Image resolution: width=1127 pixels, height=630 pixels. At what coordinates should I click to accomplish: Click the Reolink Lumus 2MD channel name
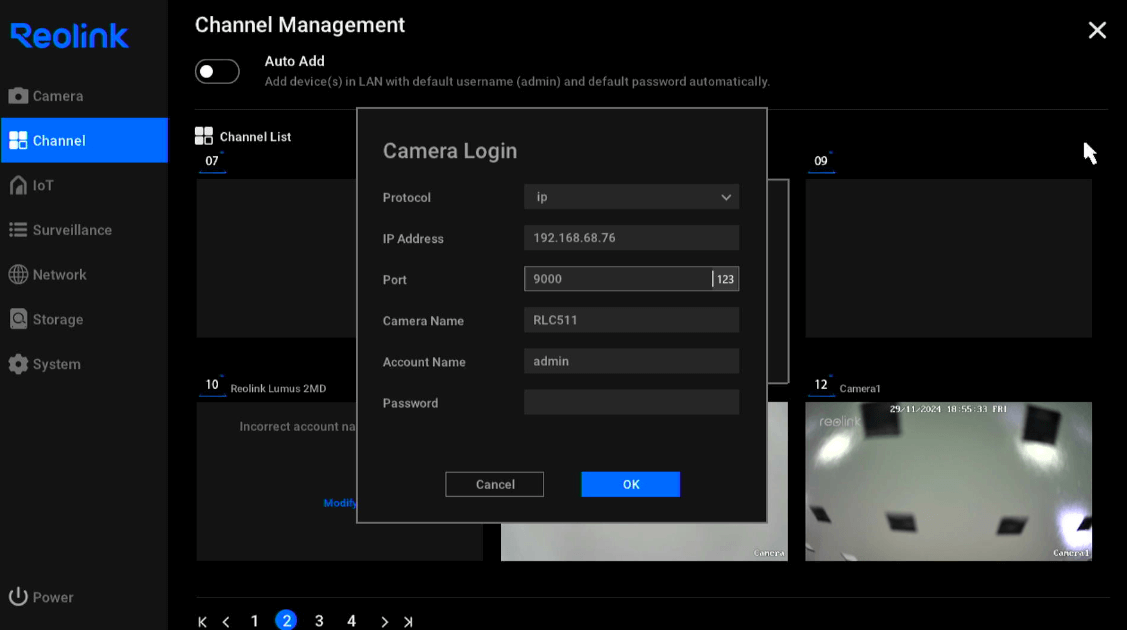tap(278, 389)
